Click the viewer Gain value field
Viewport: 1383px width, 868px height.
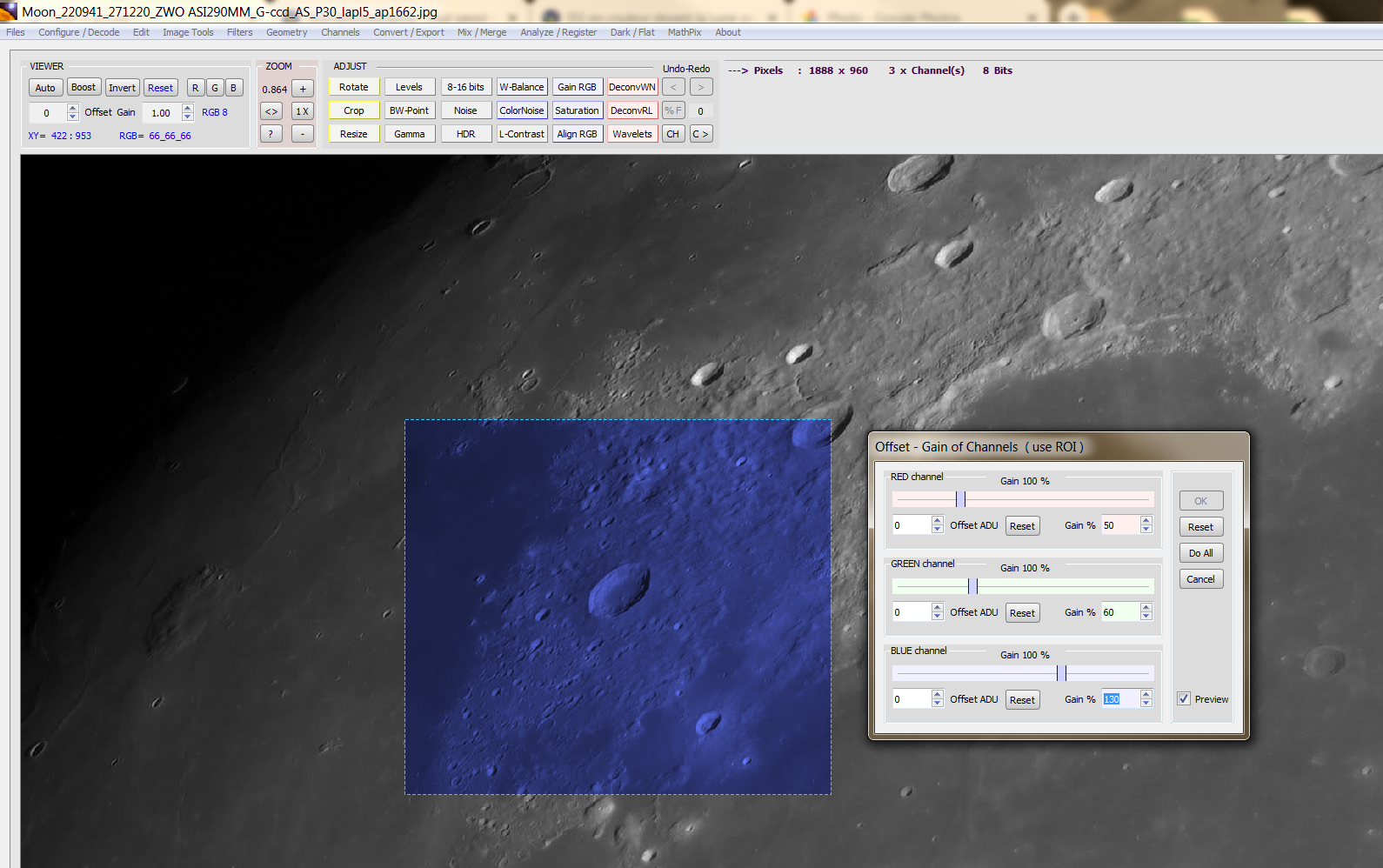162,113
